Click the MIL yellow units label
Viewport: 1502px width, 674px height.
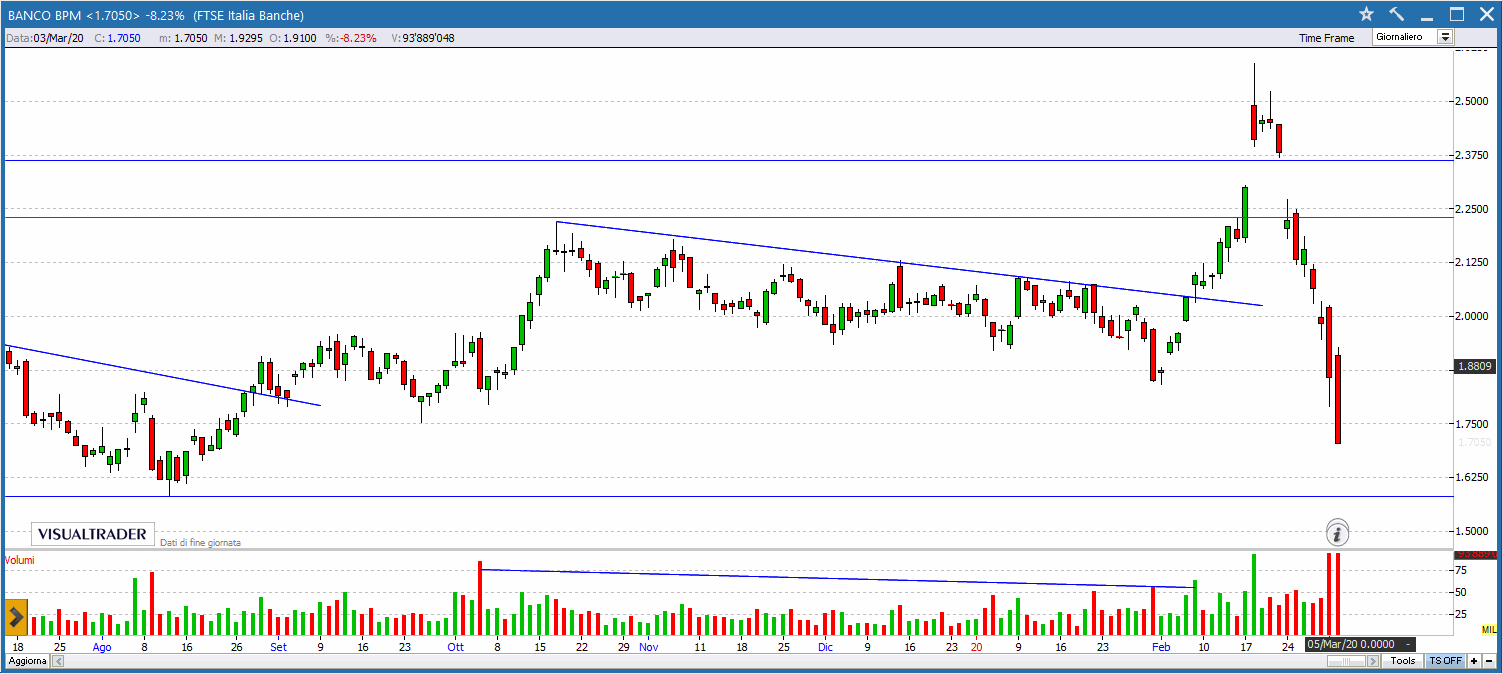[1488, 630]
